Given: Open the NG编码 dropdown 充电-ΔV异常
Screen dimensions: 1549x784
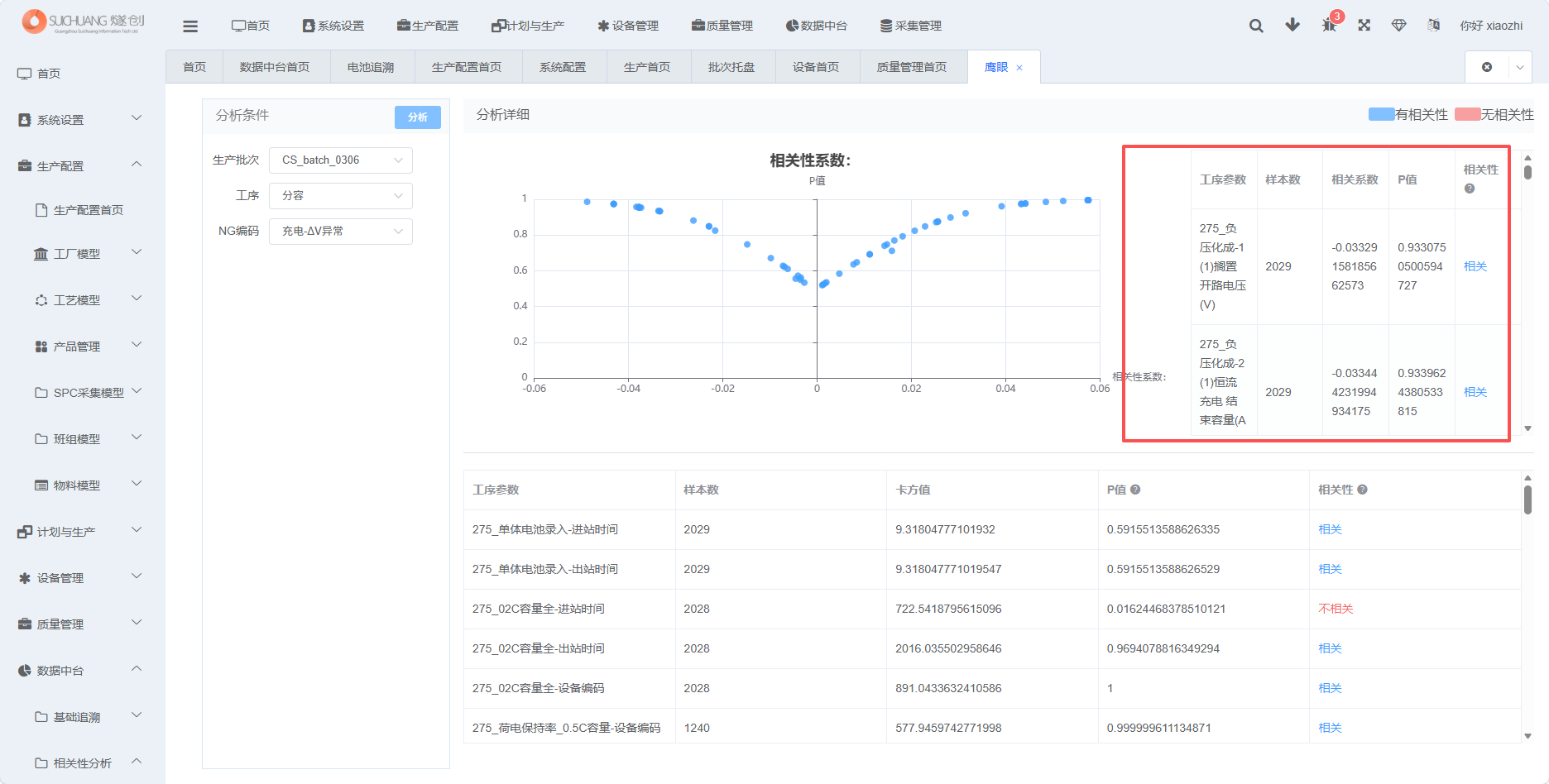Looking at the screenshot, I should pyautogui.click(x=341, y=232).
